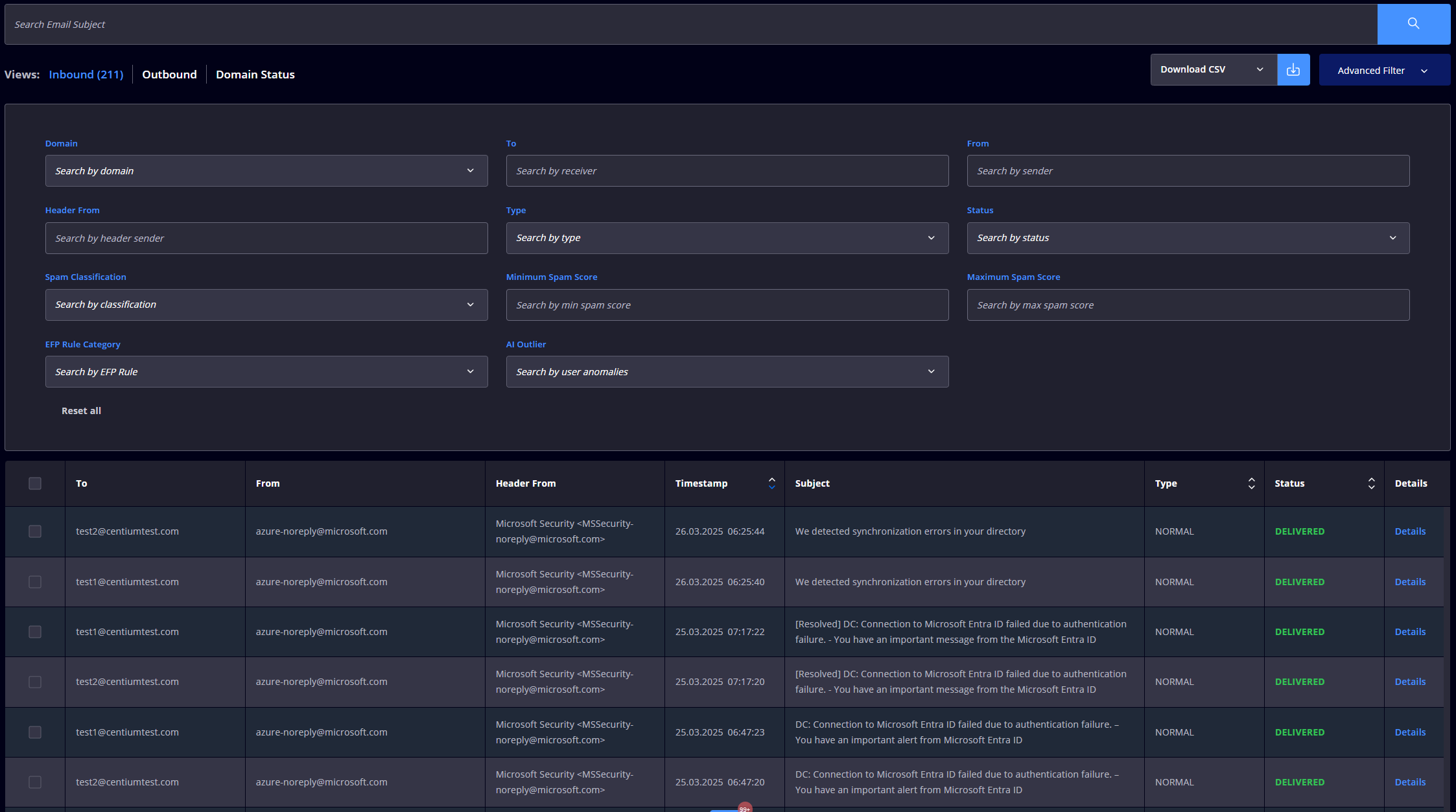Click azure-noreply@microsoft.com in 06:47:23 row

click(x=322, y=732)
